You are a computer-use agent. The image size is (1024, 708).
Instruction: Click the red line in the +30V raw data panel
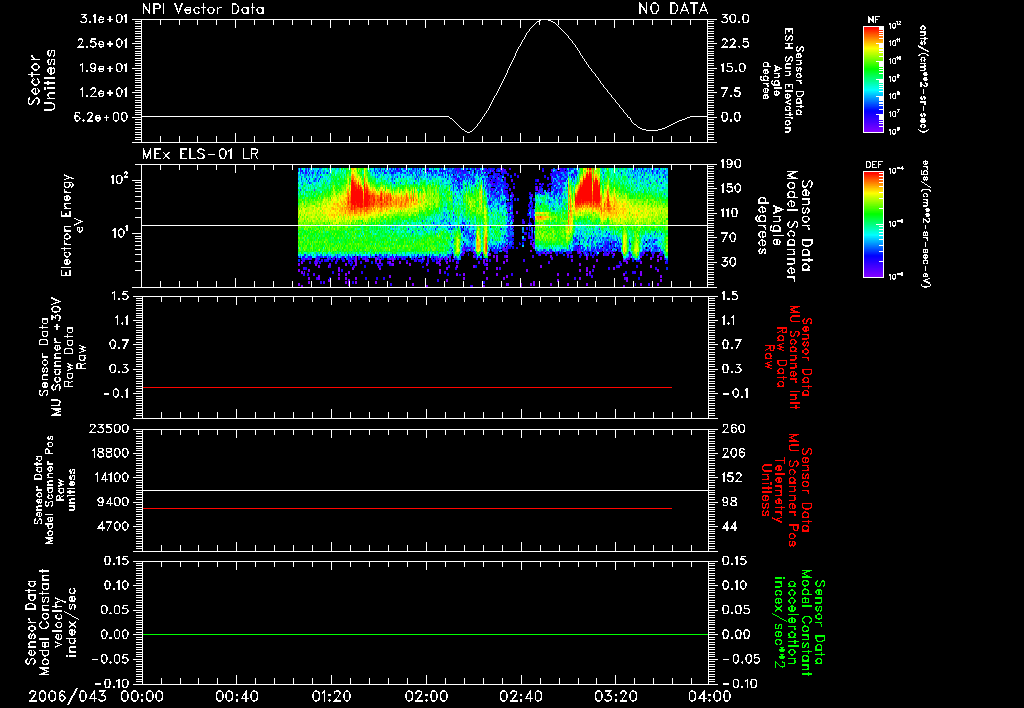point(406,387)
